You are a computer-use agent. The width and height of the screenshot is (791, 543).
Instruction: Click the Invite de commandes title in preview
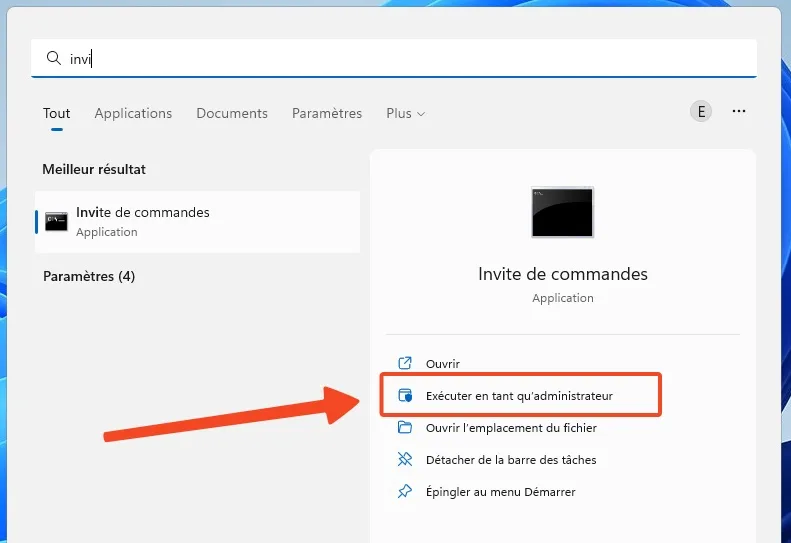pos(562,274)
